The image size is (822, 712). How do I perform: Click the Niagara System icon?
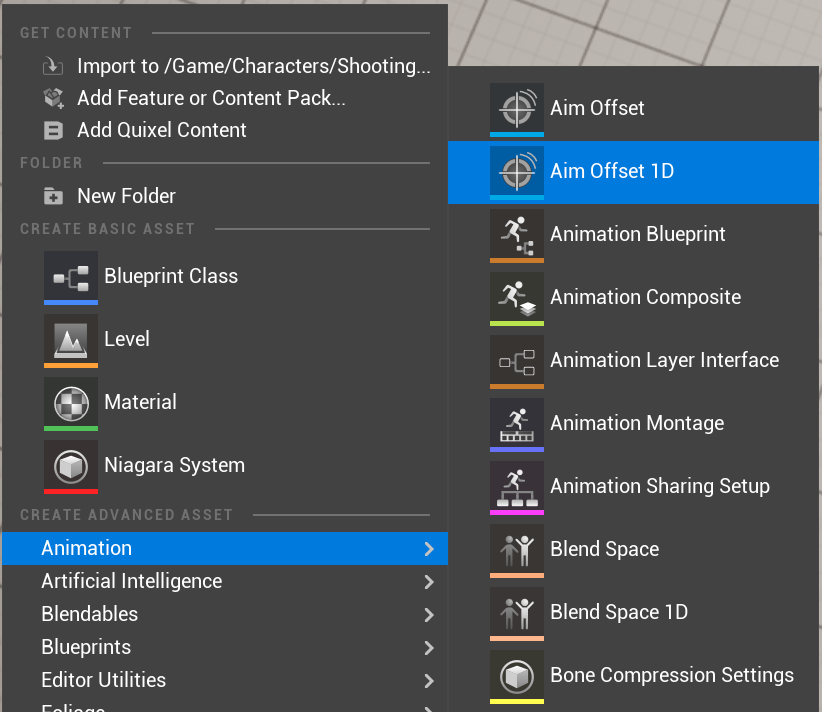71,465
